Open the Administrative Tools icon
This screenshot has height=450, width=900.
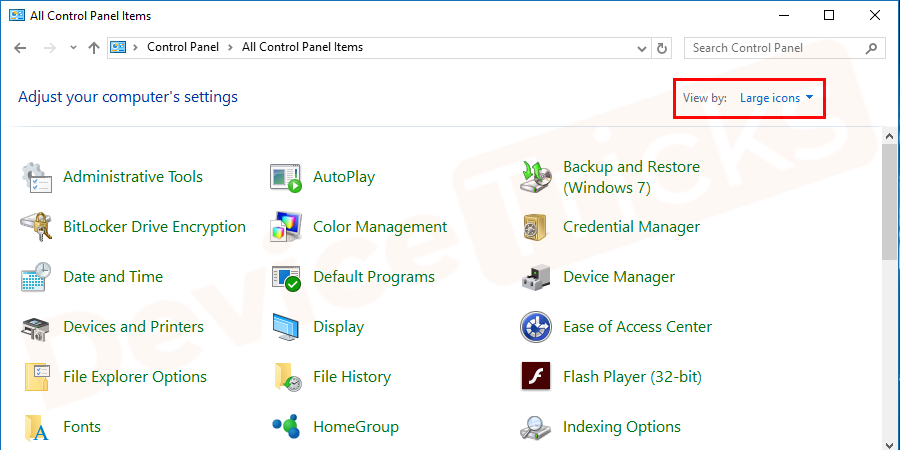point(37,177)
